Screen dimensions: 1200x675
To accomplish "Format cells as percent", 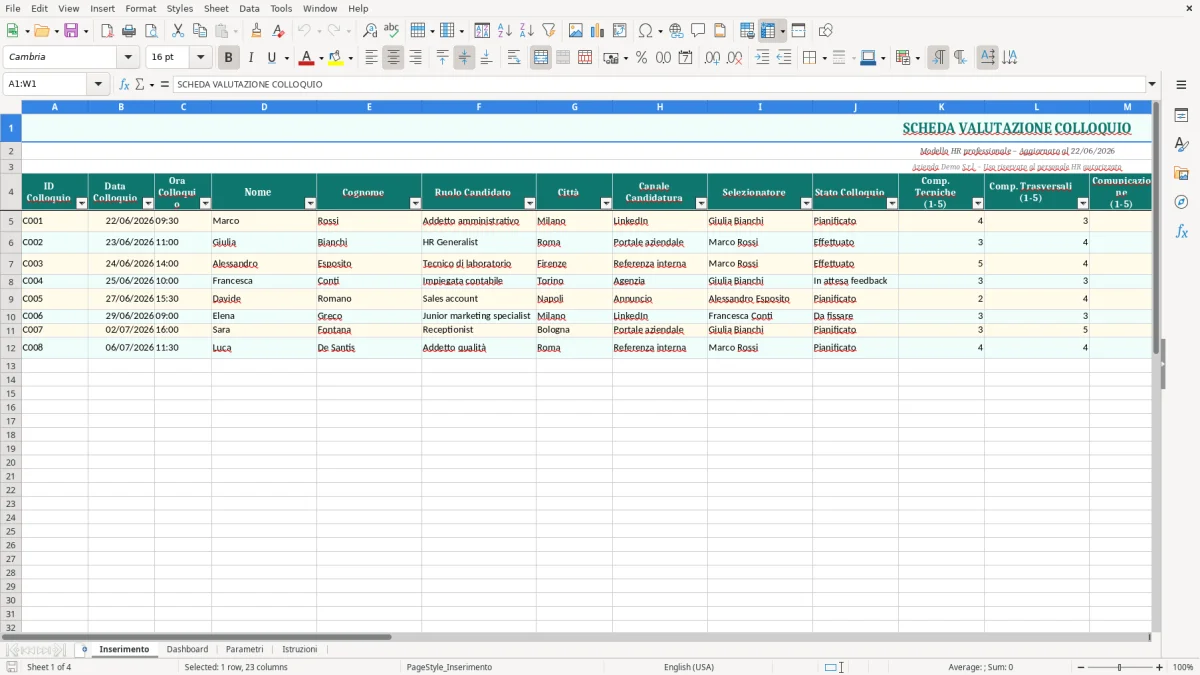I will coord(642,58).
